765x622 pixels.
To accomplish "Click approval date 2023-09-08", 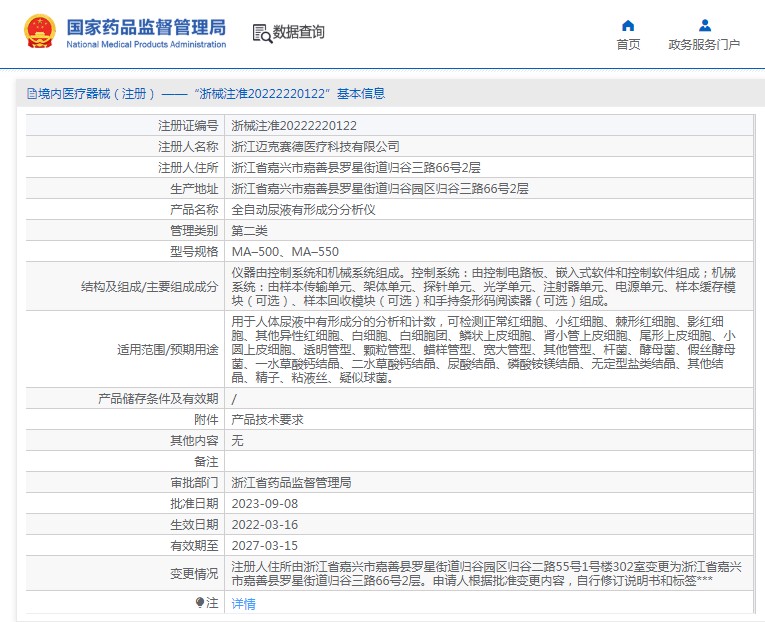I will pyautogui.click(x=264, y=503).
